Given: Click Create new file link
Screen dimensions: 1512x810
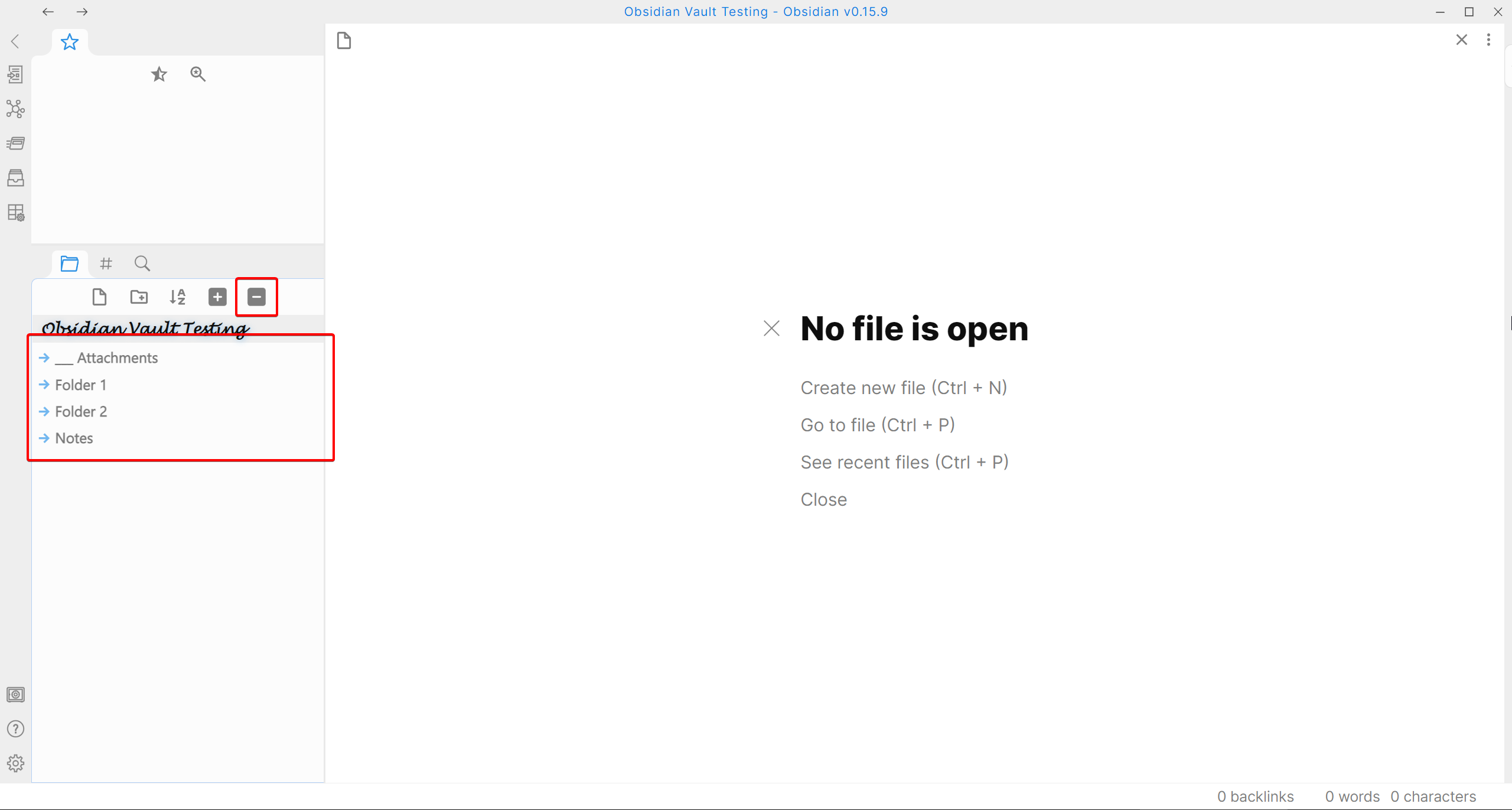Looking at the screenshot, I should click(903, 388).
